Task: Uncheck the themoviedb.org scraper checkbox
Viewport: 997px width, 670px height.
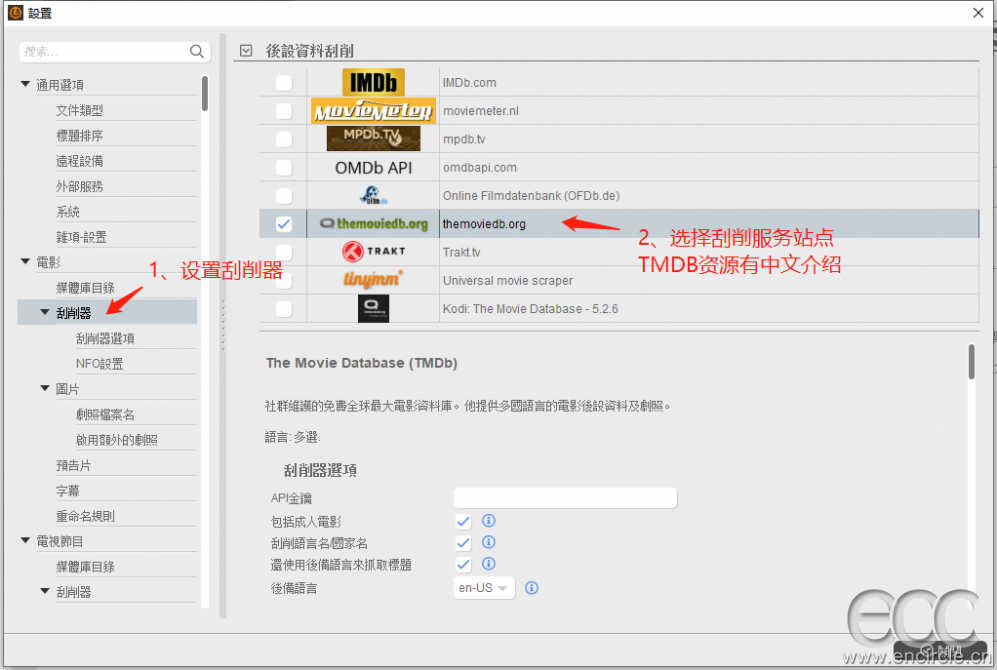Action: (x=284, y=224)
